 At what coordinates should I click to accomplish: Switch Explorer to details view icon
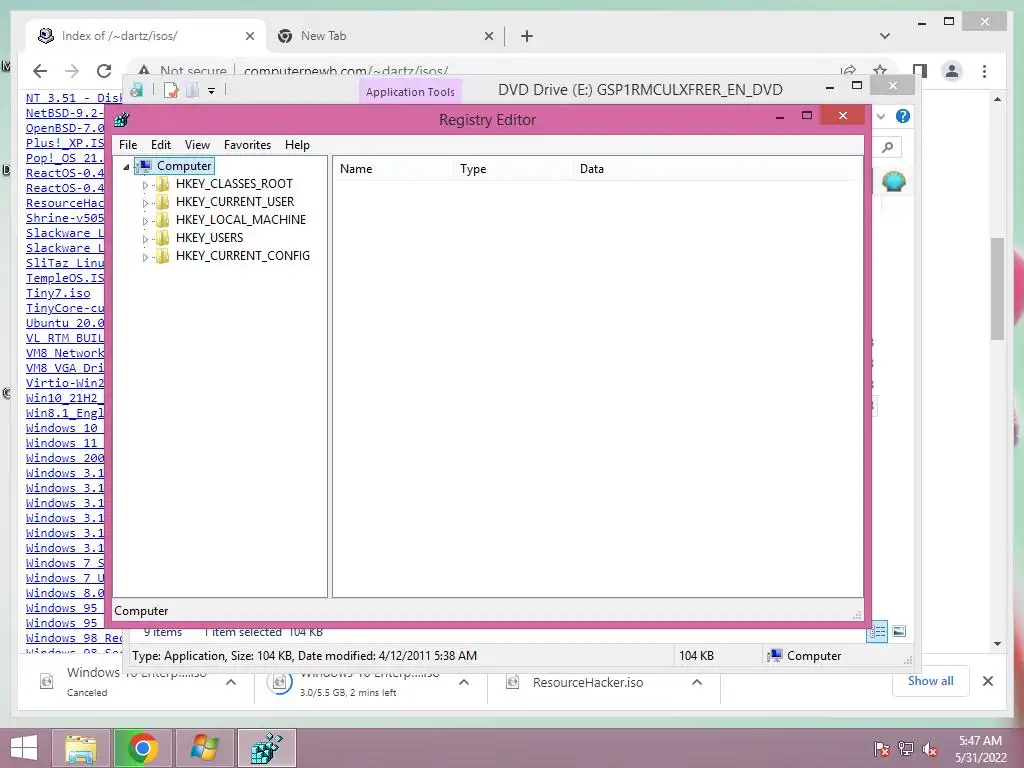pos(877,632)
